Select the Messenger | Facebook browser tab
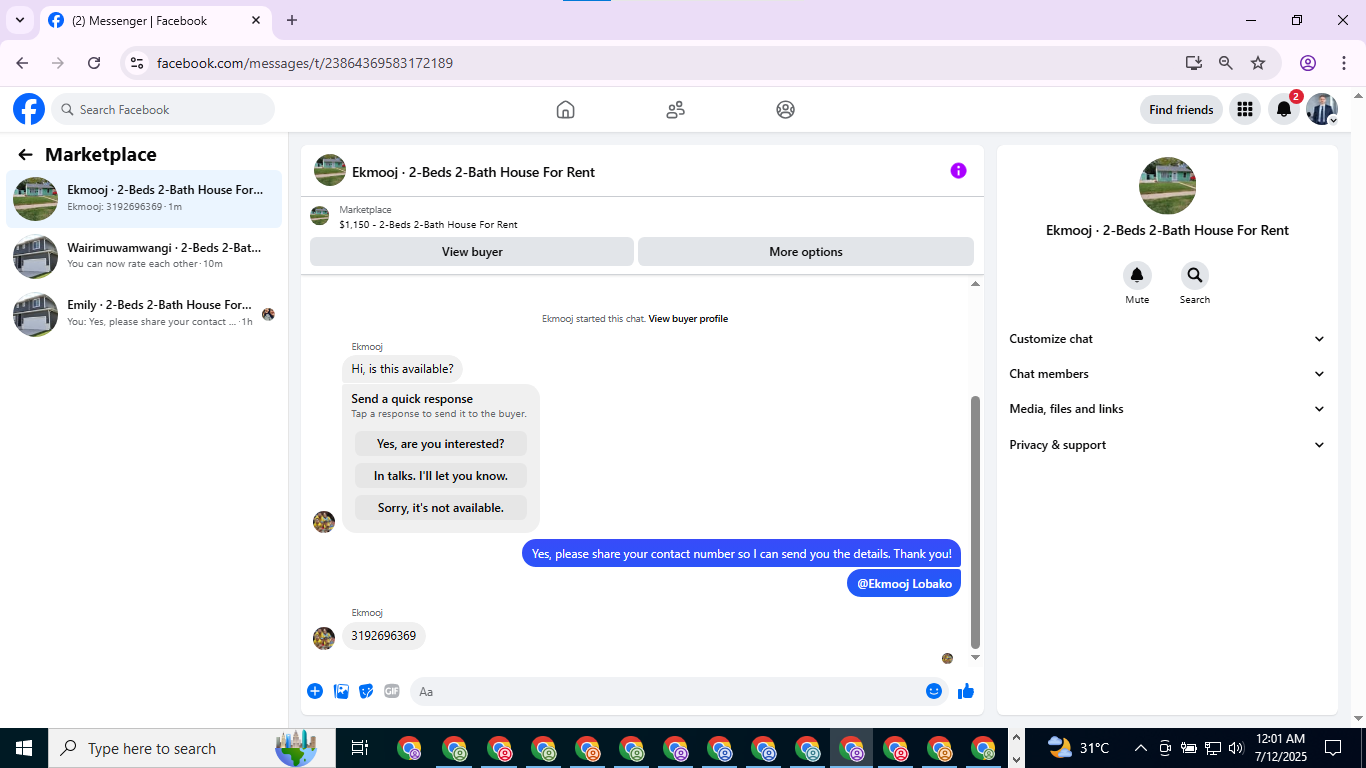This screenshot has height=768, width=1366. click(x=155, y=20)
